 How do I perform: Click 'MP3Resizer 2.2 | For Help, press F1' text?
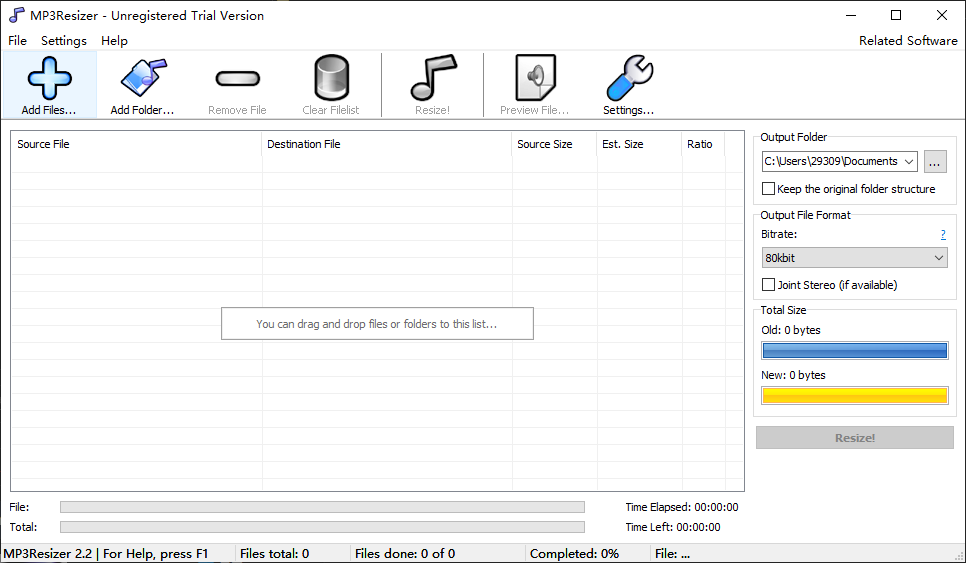[x=106, y=554]
